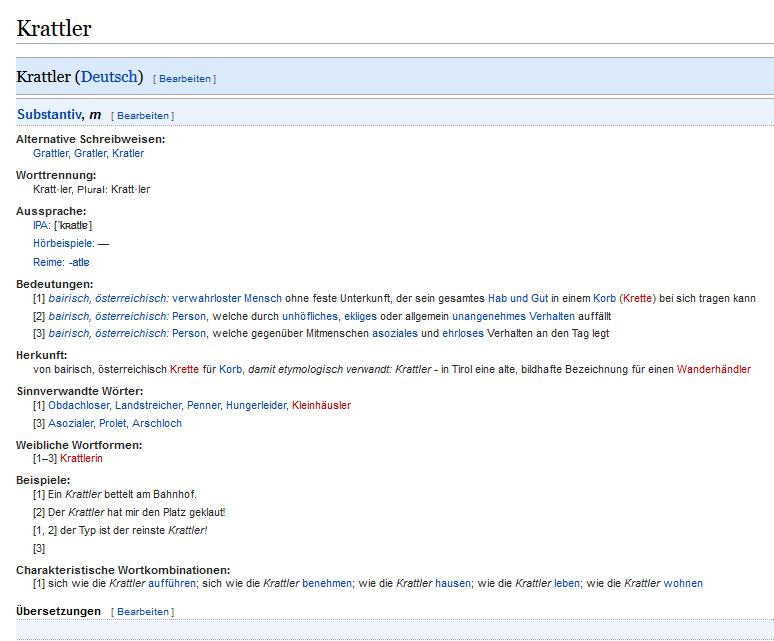Follow the 'Hab und Gut' link
The height and width of the screenshot is (641, 774).
pos(518,298)
